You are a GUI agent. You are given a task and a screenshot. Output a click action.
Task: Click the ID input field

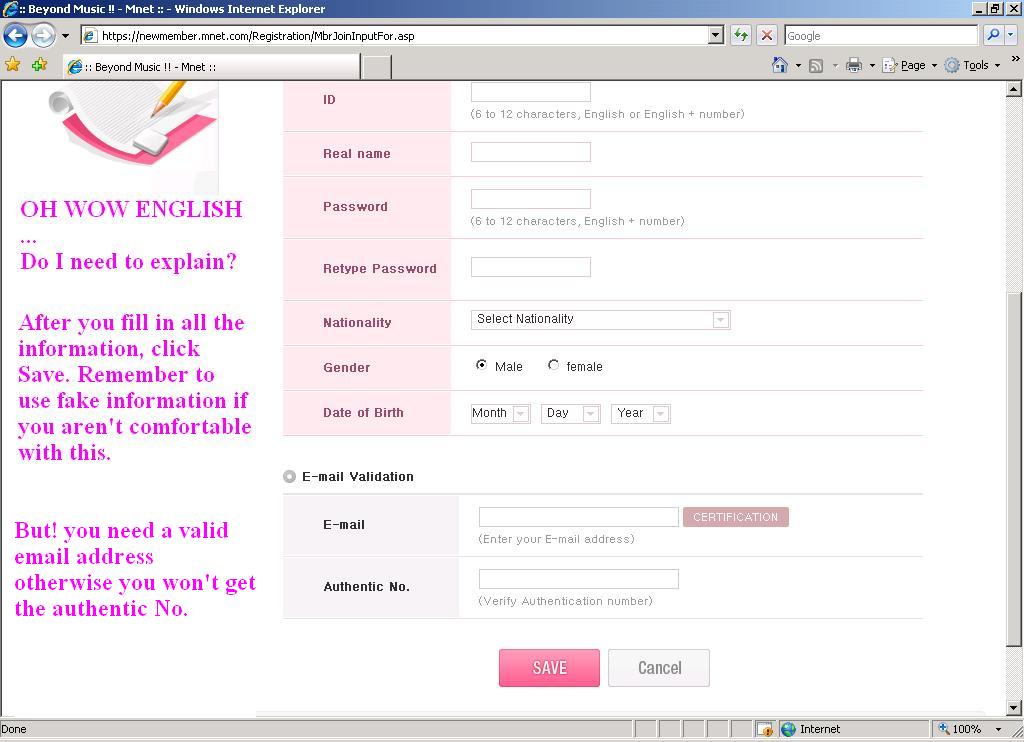click(530, 93)
